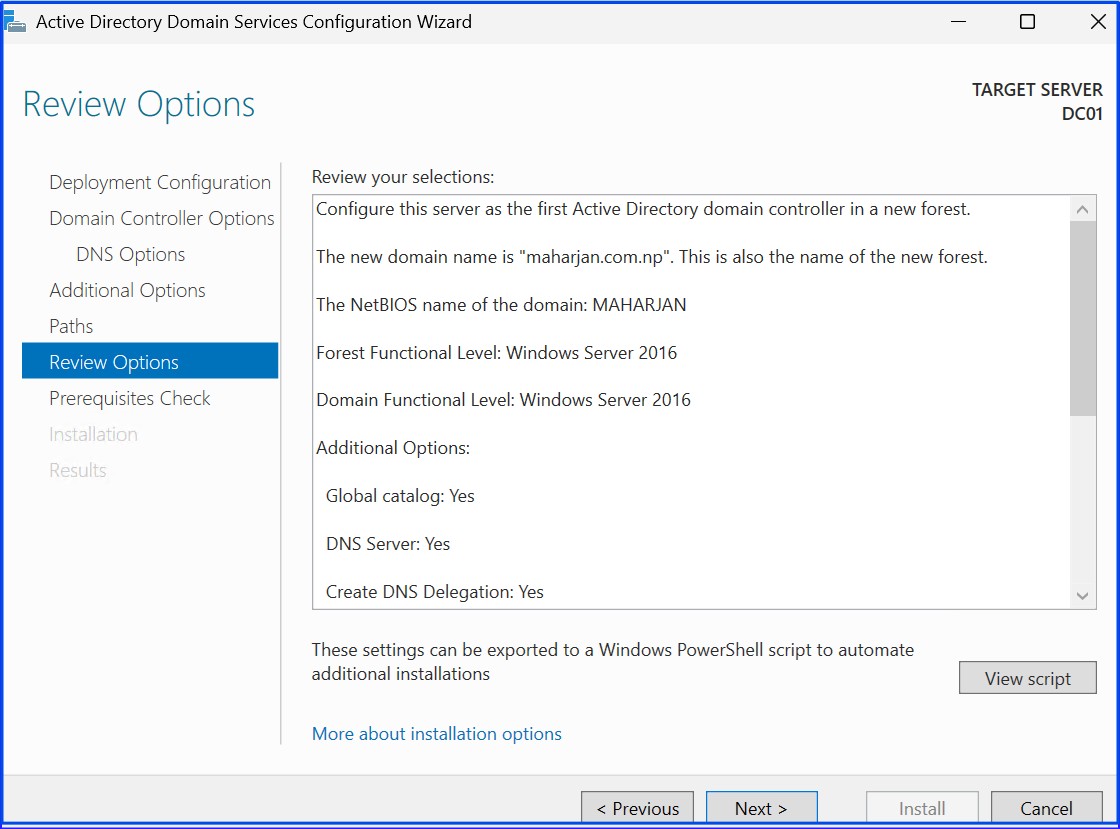The image size is (1120, 829).
Task: Click the disabled Install button
Action: point(921,808)
